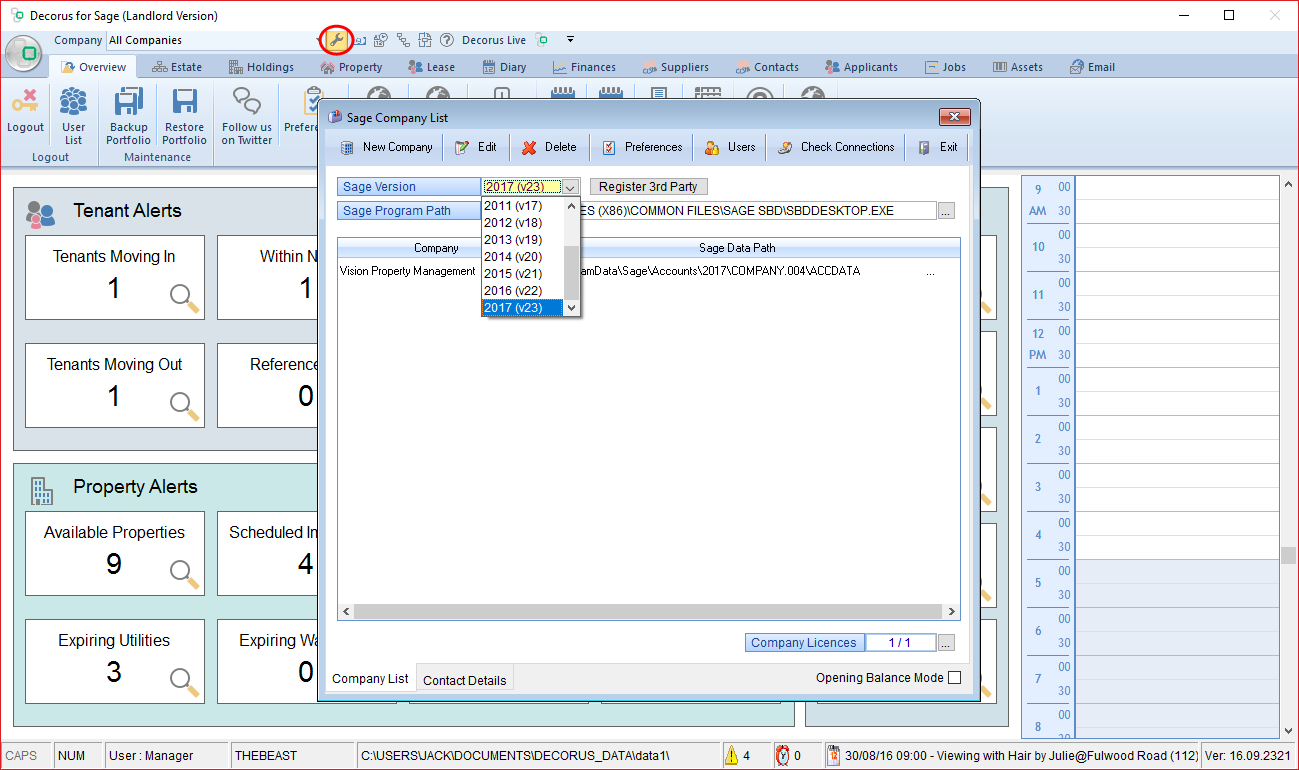The image size is (1299, 770).
Task: Click New Company in the dialog toolbar
Action: [386, 147]
